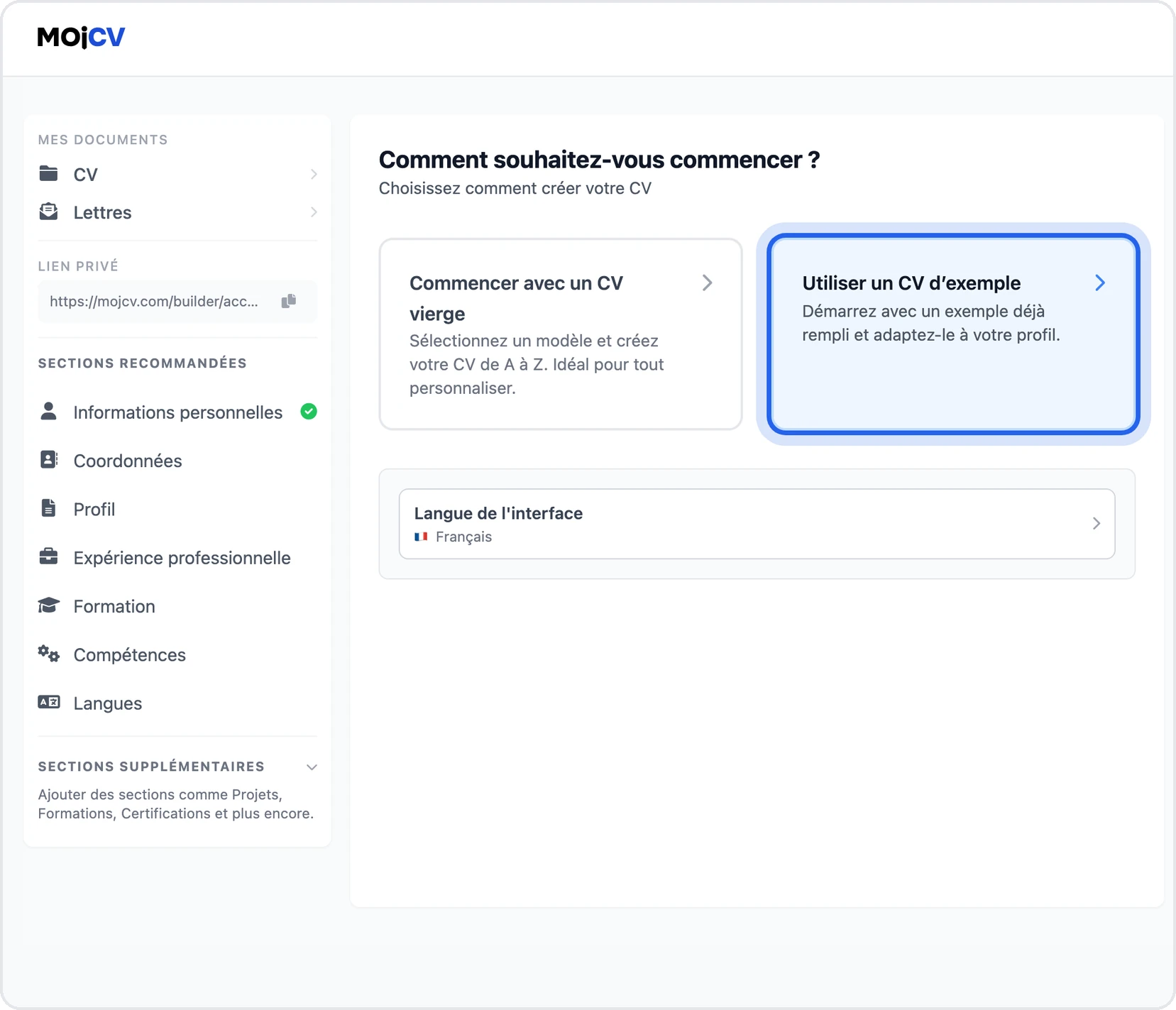Open the Lettres documents menu item

pyautogui.click(x=177, y=212)
